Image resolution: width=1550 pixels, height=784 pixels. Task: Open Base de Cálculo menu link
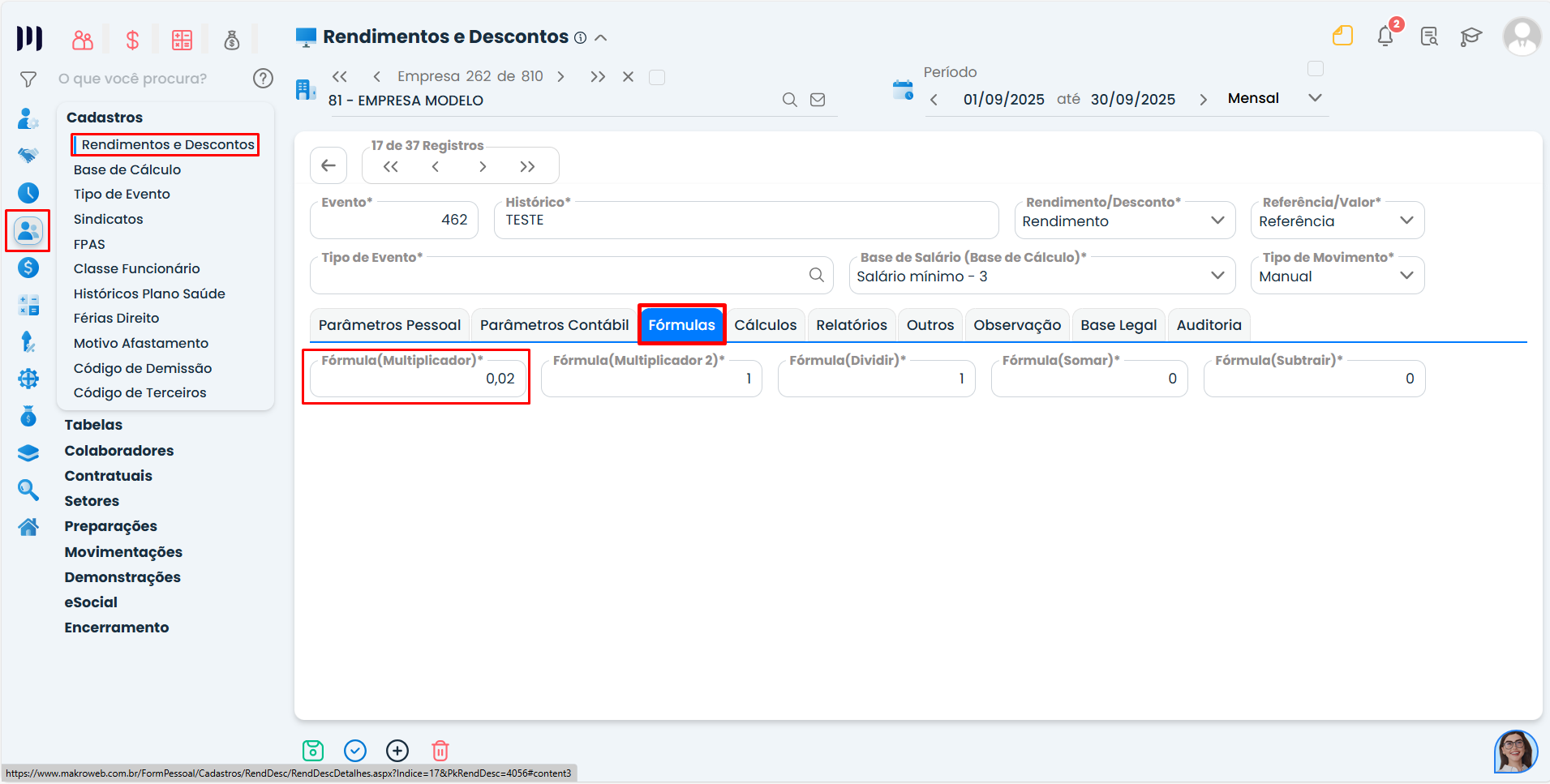pos(127,169)
